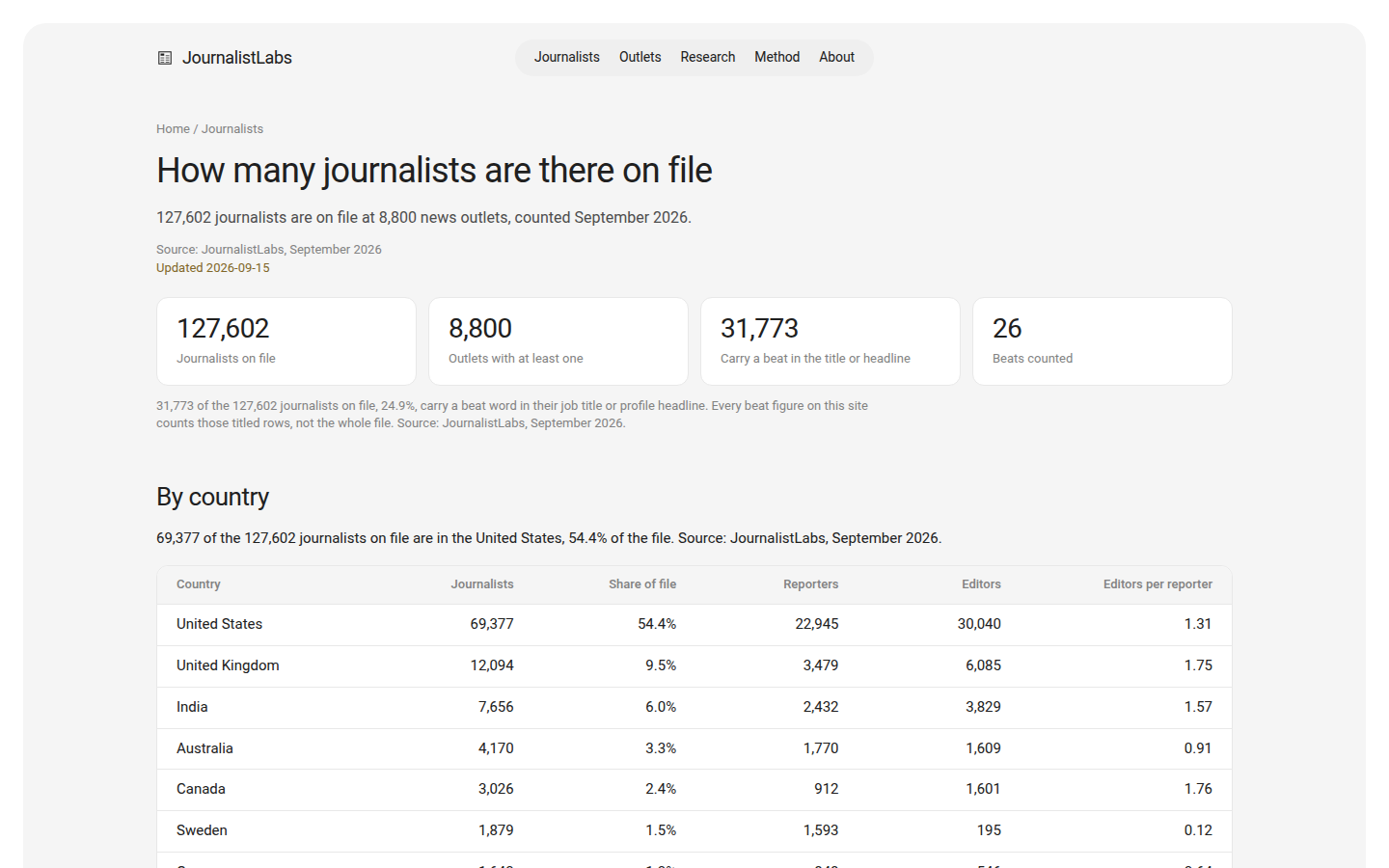Select the Canada row label
The height and width of the screenshot is (868, 1389).
(x=201, y=789)
